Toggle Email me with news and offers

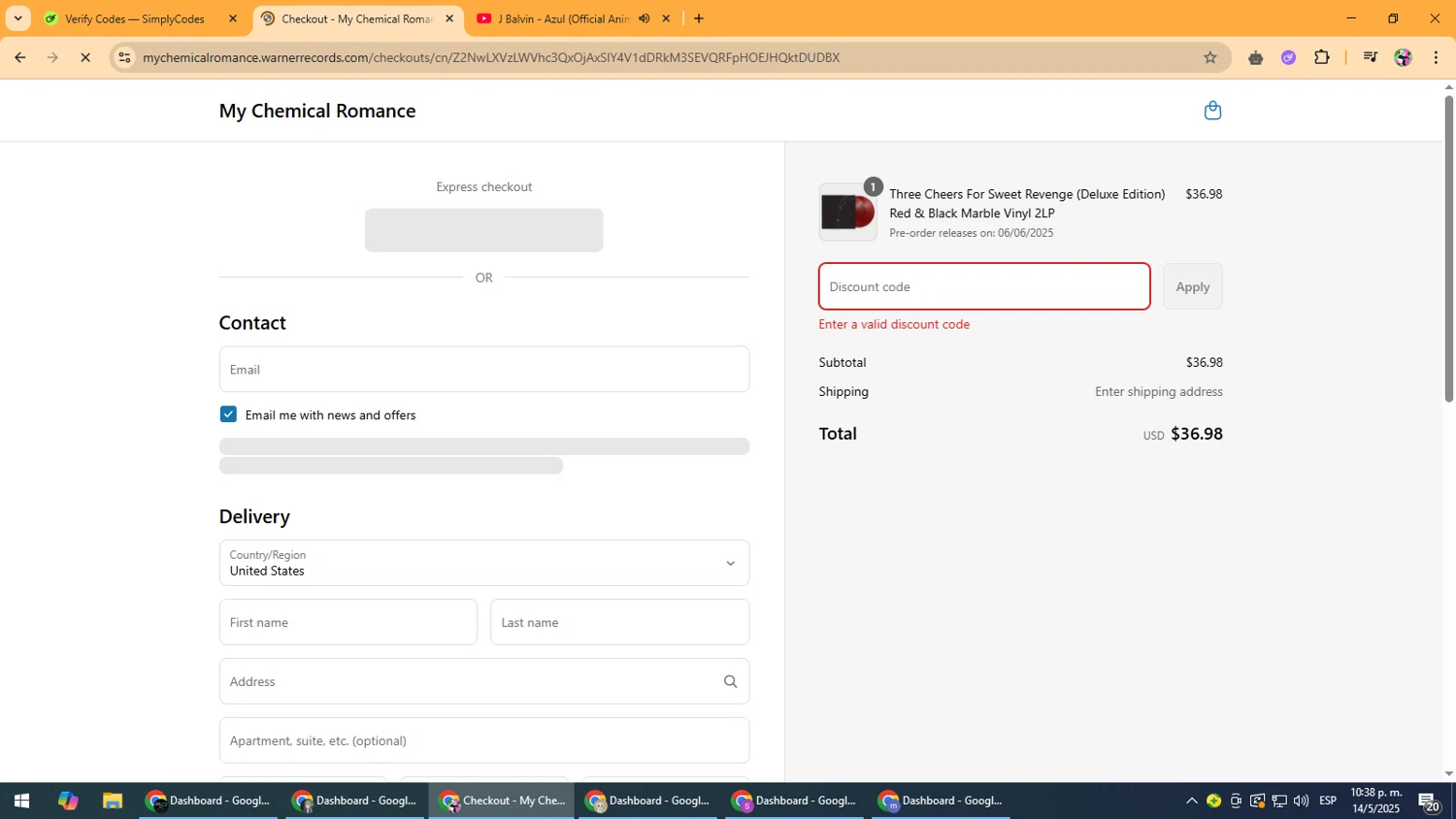pyautogui.click(x=228, y=414)
